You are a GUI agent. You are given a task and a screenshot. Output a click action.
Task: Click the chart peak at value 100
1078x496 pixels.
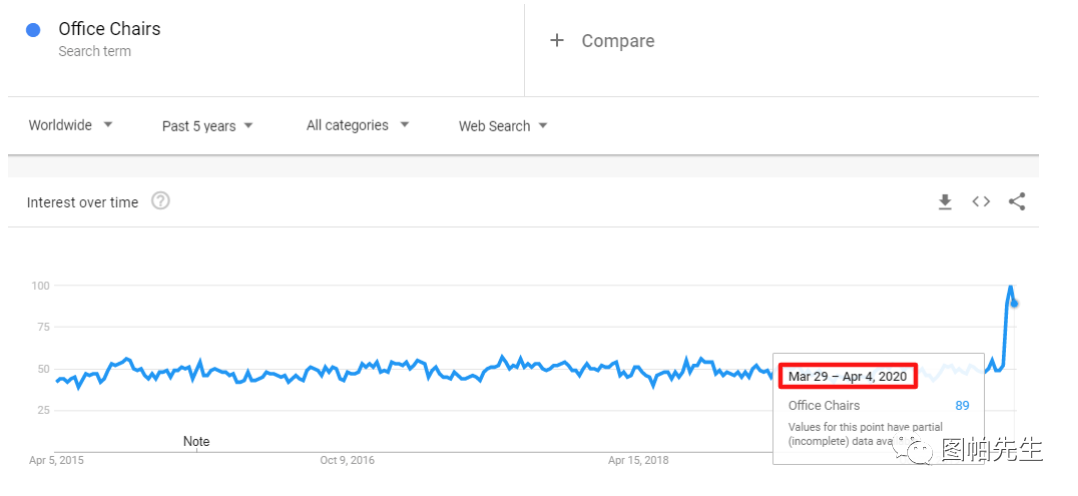[x=1010, y=287]
